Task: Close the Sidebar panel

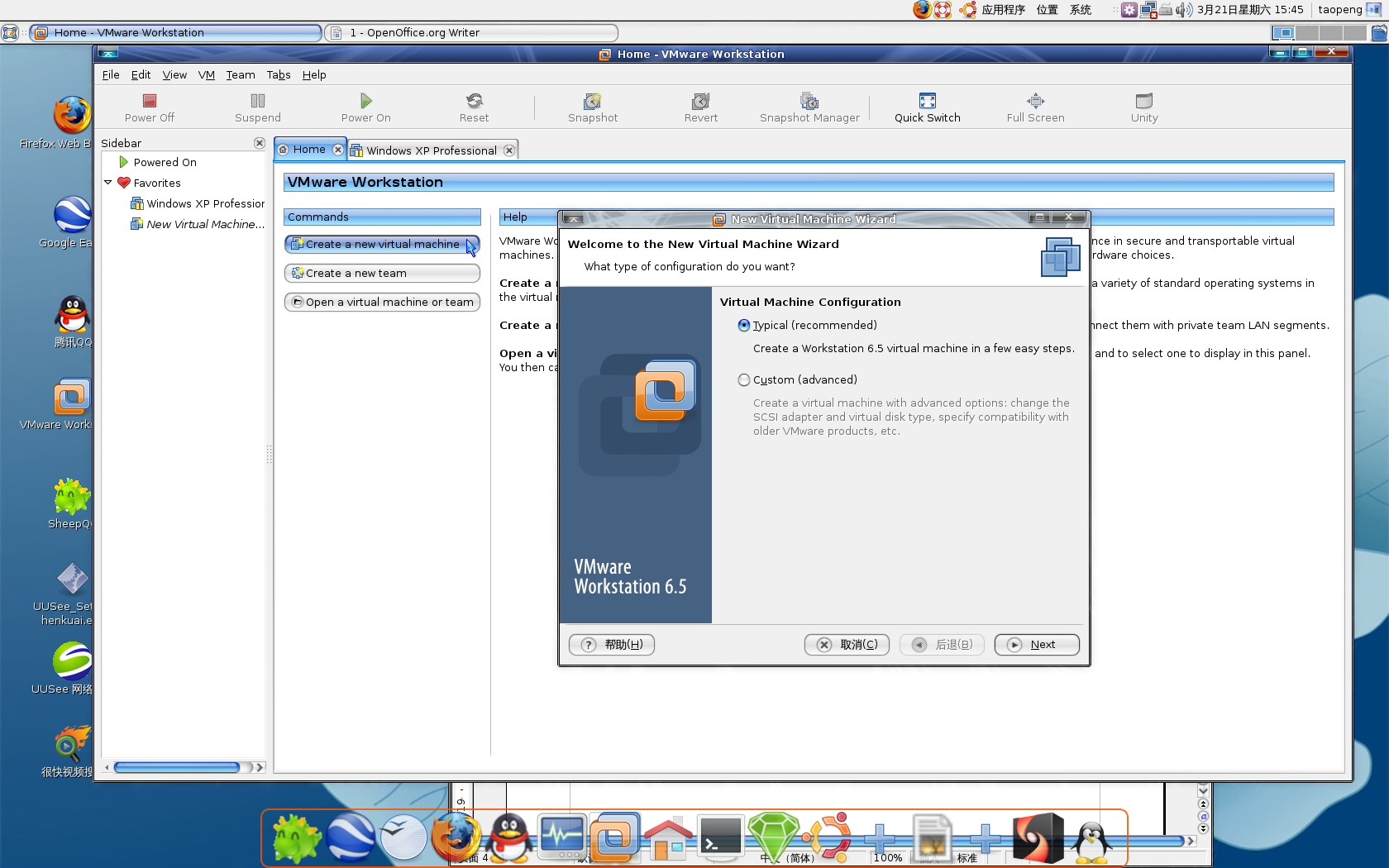Action: tap(259, 143)
